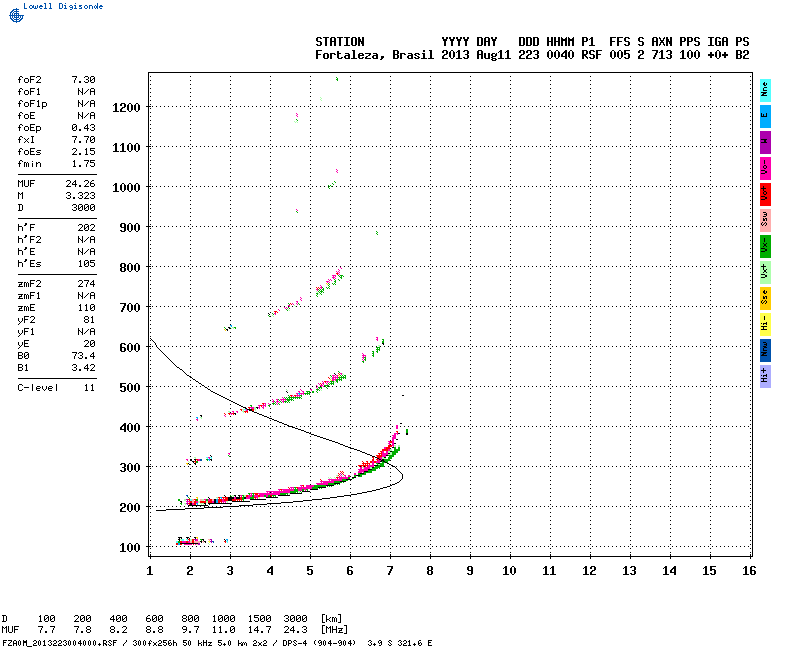The width and height of the screenshot is (800, 650).
Task: Select the lavender Hi+ legend swatch
Action: pos(765,377)
